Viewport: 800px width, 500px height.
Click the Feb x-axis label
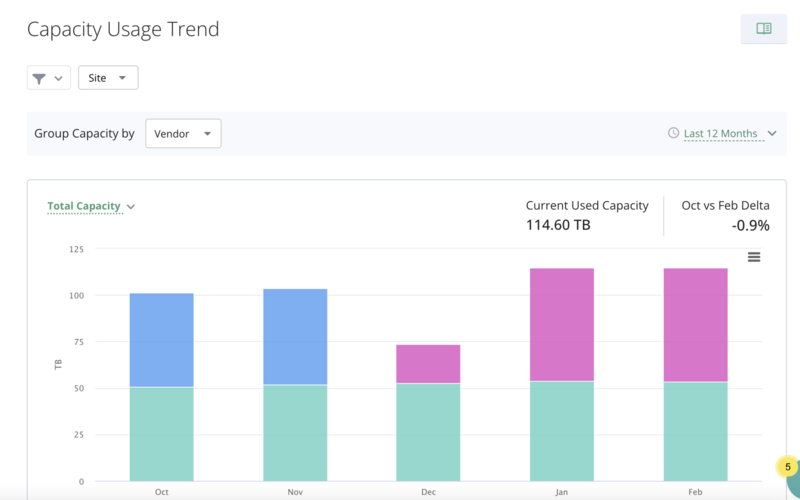tap(695, 492)
